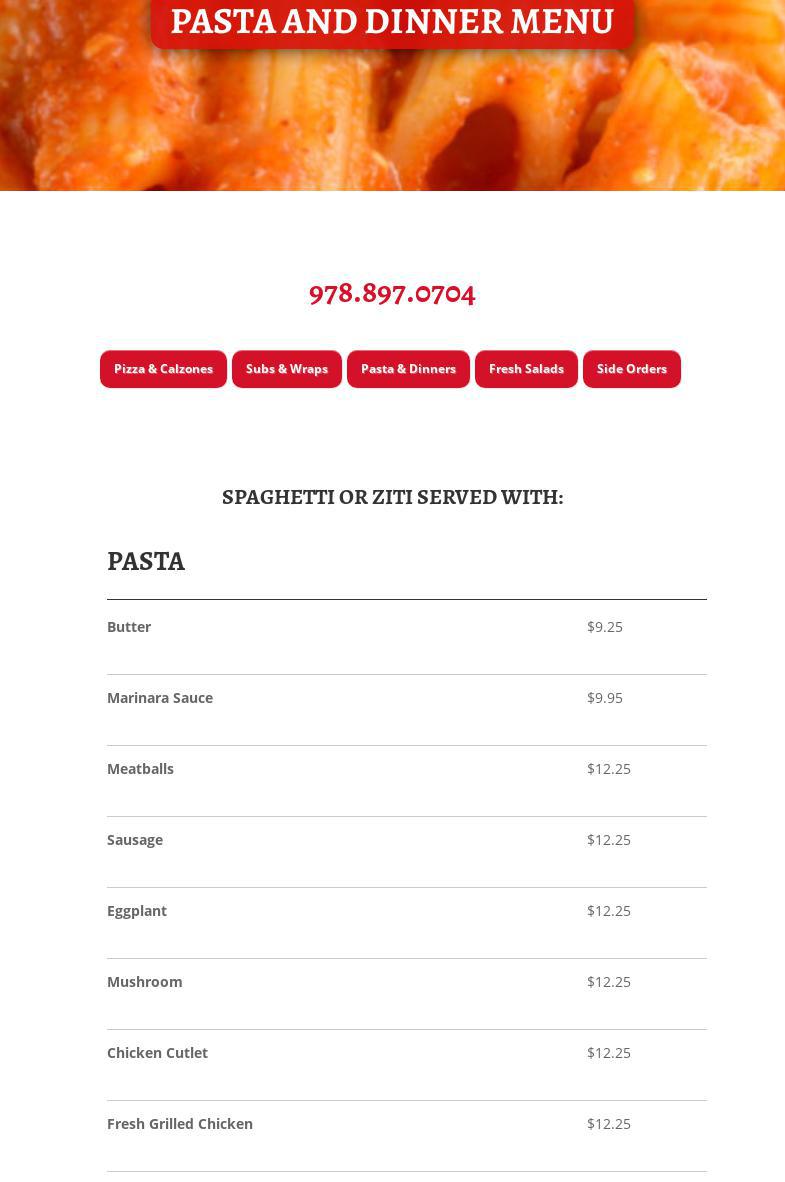This screenshot has width=785, height=1182.
Task: Click the Chicken Cutlet item
Action: tap(157, 1053)
